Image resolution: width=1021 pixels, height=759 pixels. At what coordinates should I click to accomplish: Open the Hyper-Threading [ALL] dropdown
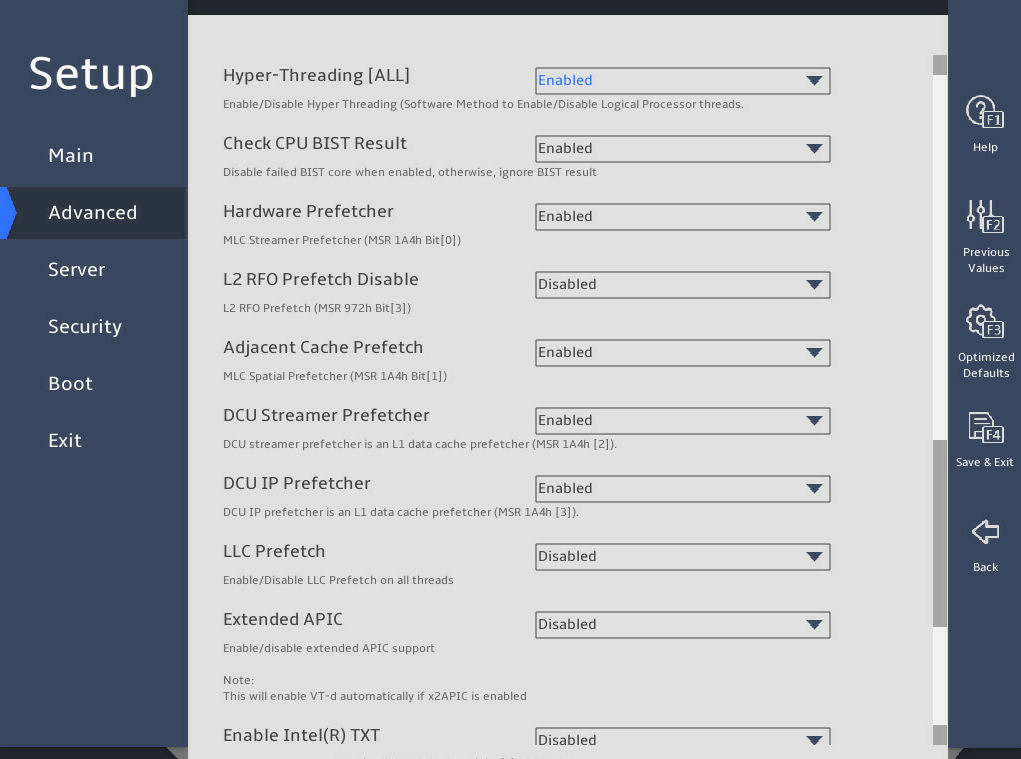point(682,81)
